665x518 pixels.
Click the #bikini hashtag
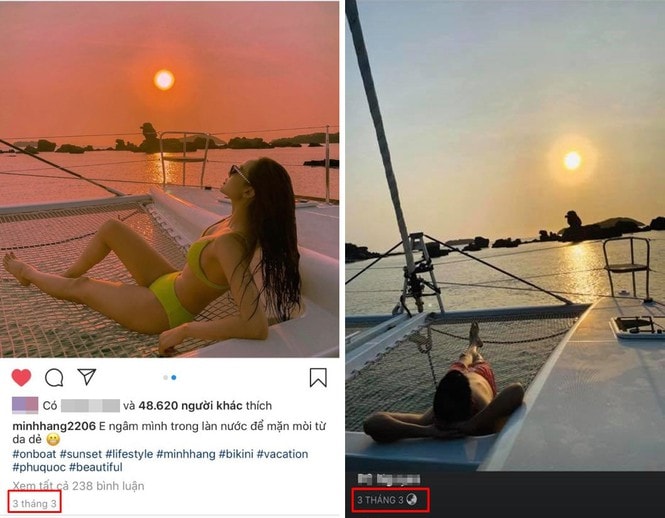[236, 454]
